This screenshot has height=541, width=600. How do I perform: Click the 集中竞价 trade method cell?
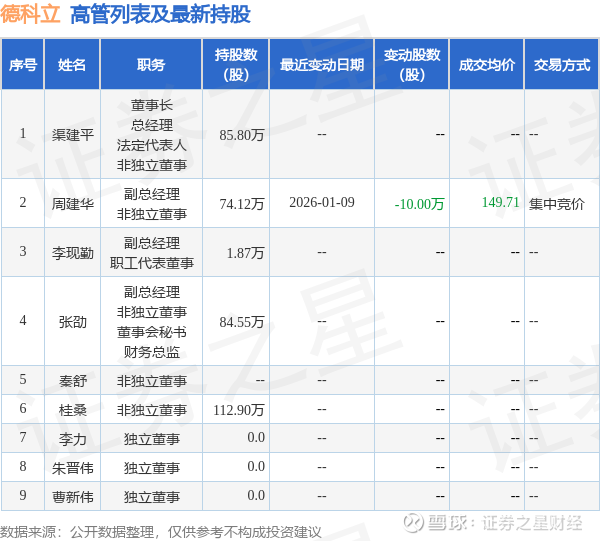pos(557,204)
